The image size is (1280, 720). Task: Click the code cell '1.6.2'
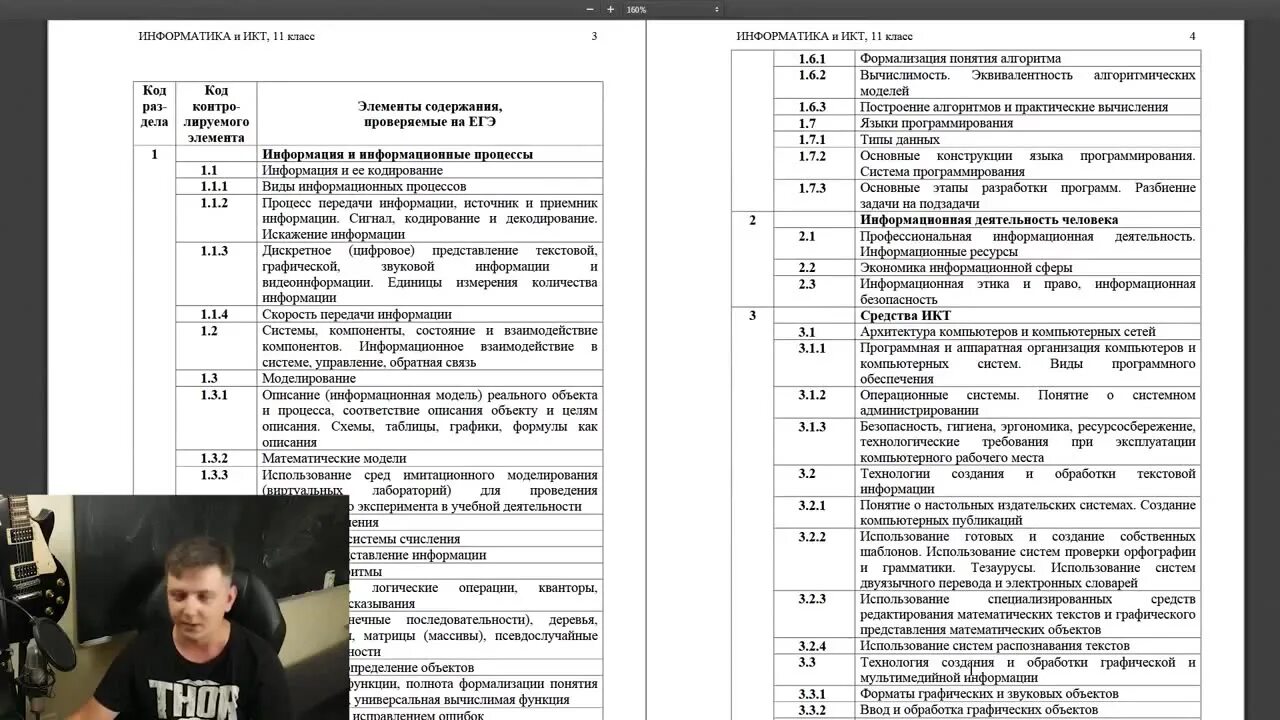(x=813, y=75)
